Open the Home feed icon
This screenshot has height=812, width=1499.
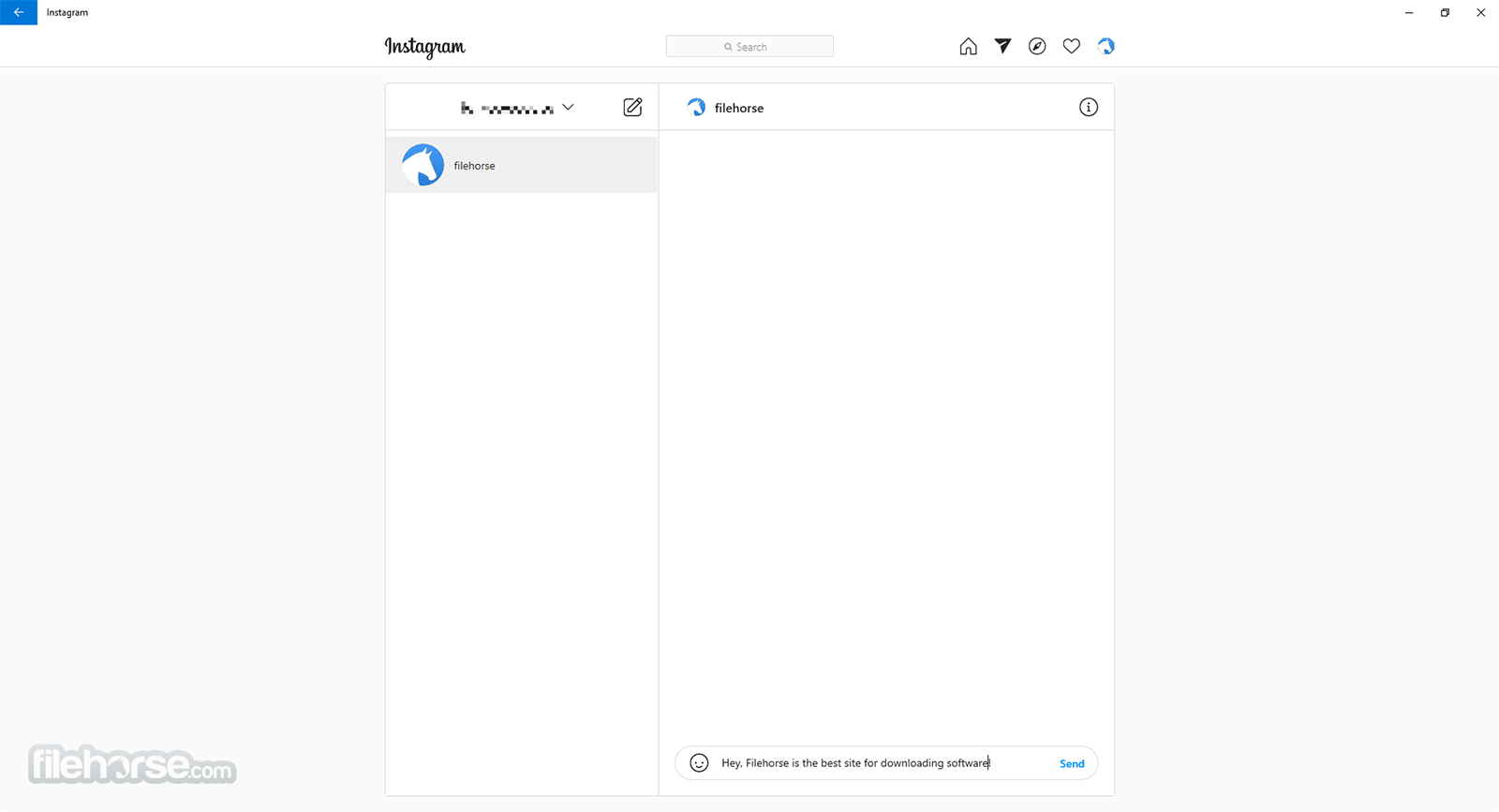pyautogui.click(x=968, y=47)
